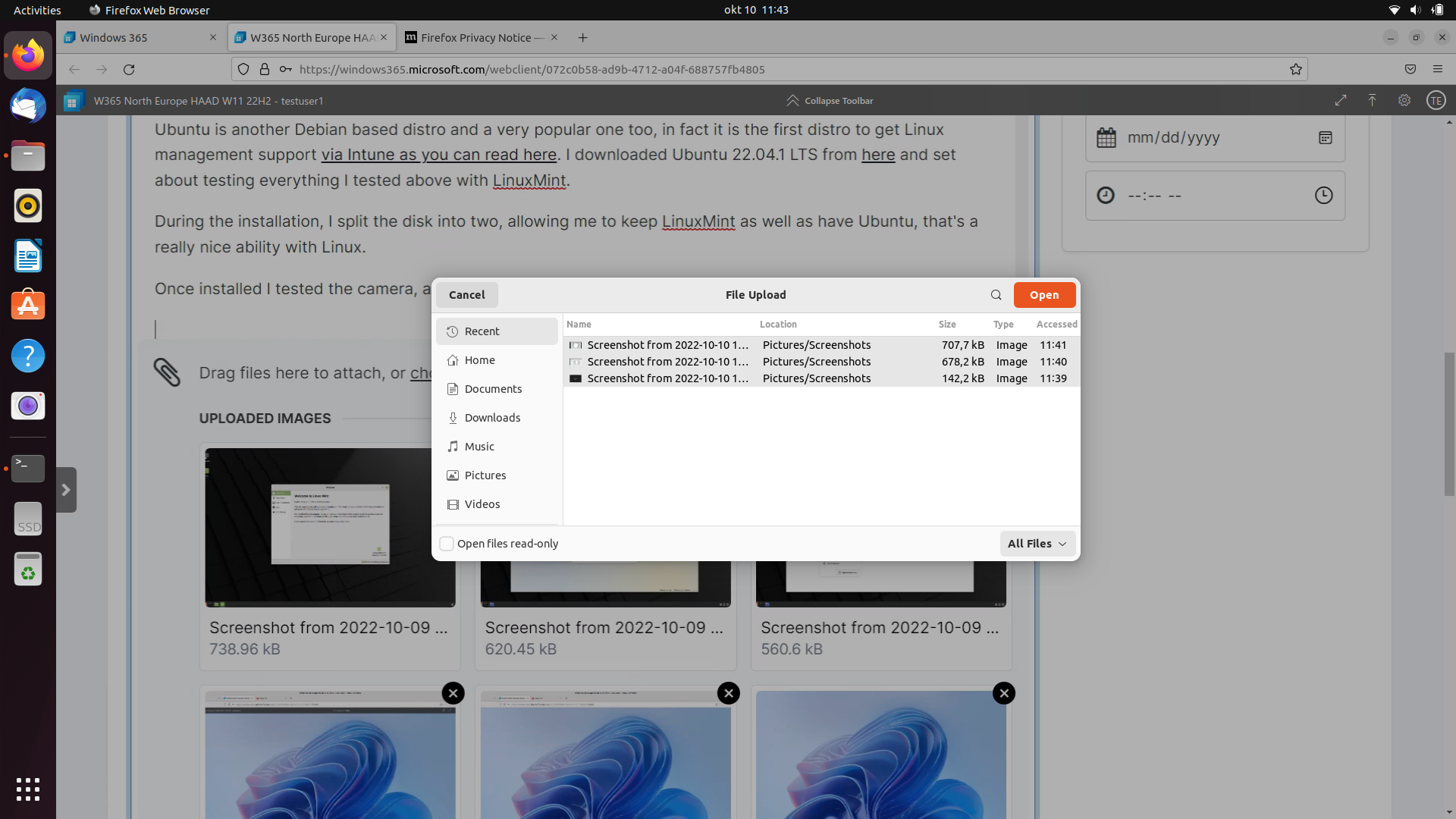Open Firefox from the Ubuntu dock
Viewport: 1456px width, 819px height.
point(28,55)
